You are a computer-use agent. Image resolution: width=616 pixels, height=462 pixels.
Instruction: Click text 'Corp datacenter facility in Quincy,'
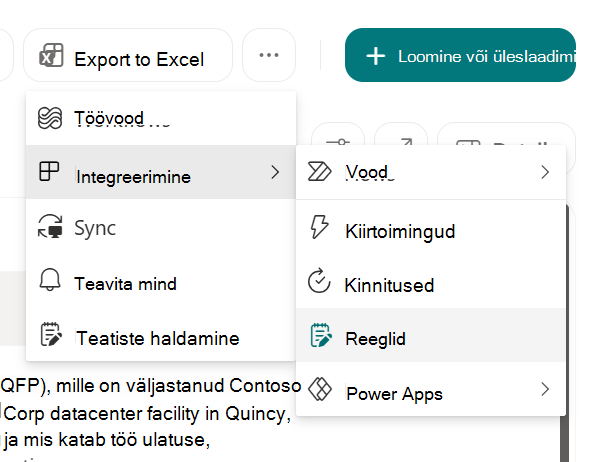coord(147,413)
